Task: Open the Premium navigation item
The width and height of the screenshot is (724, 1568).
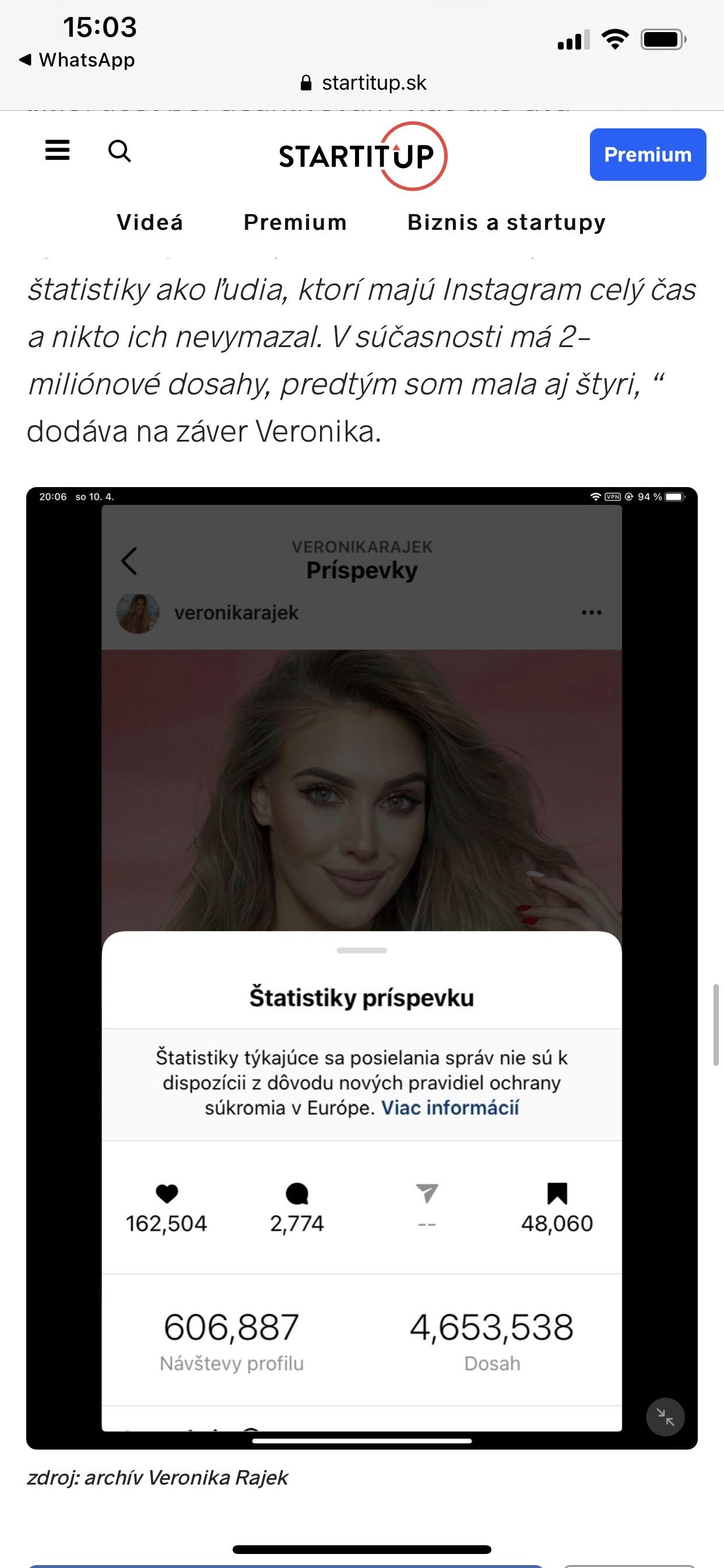Action: click(295, 222)
